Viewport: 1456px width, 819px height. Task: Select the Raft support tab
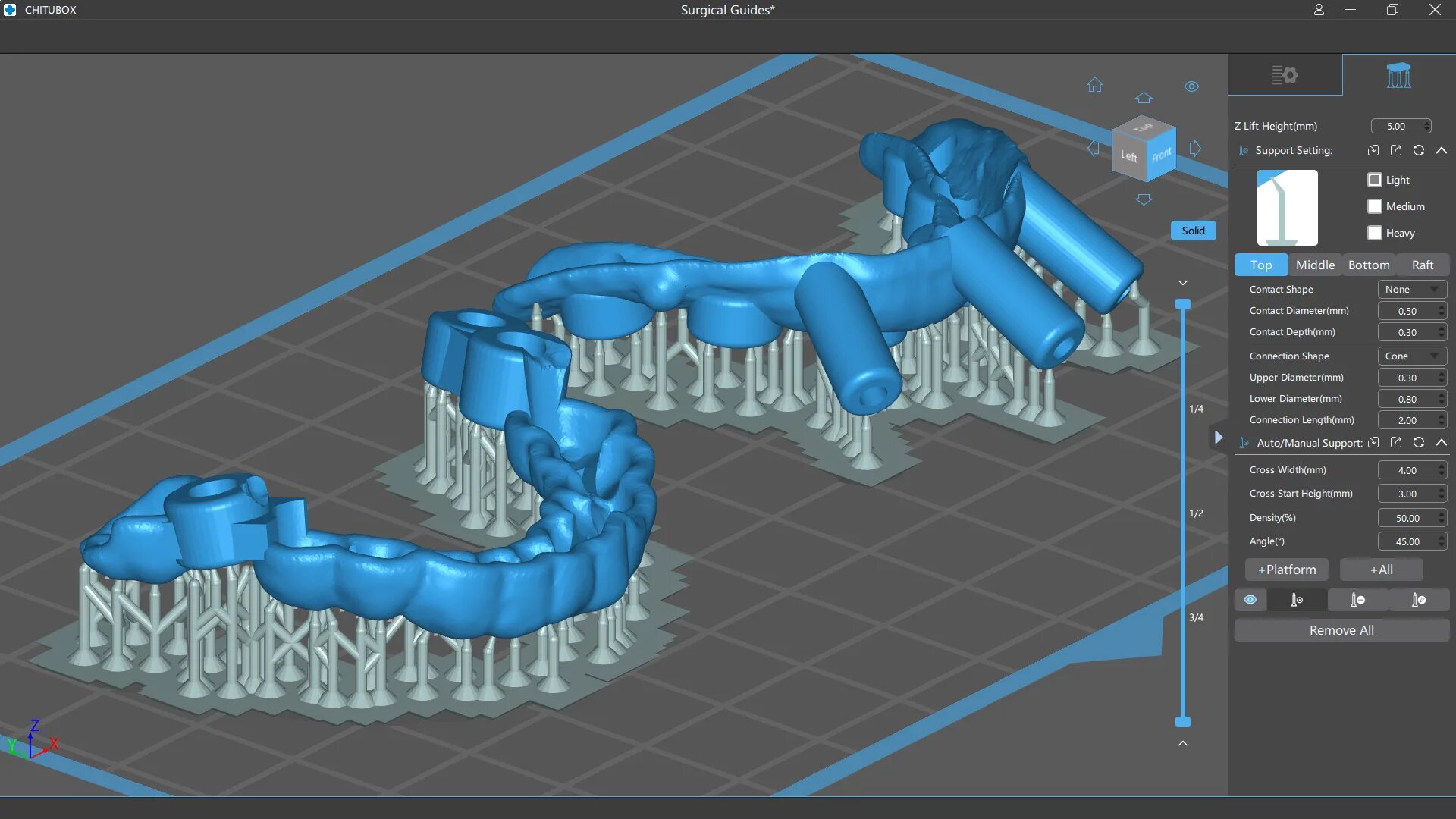(x=1422, y=264)
